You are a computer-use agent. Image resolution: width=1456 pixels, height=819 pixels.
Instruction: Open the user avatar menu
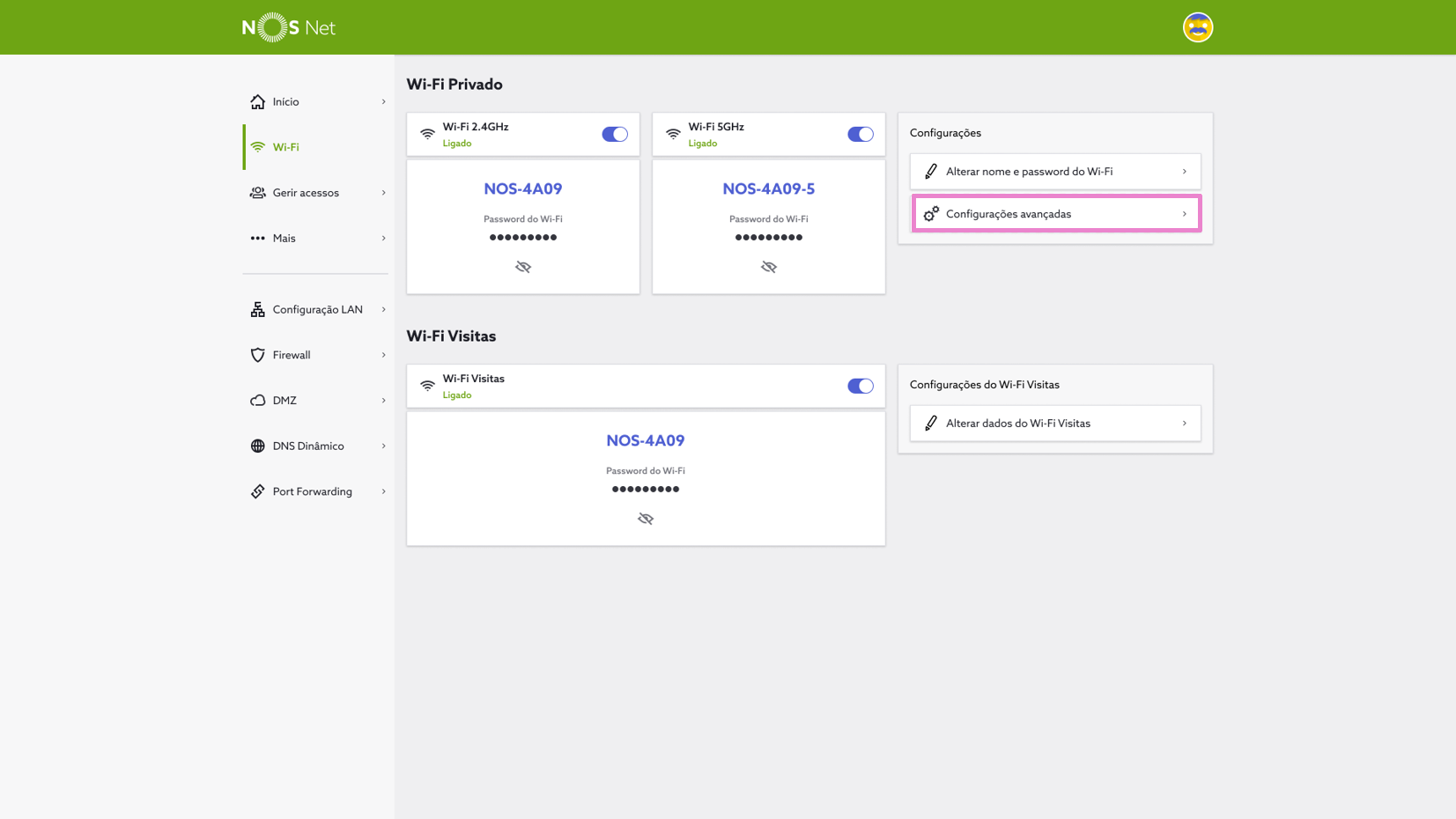click(1197, 27)
